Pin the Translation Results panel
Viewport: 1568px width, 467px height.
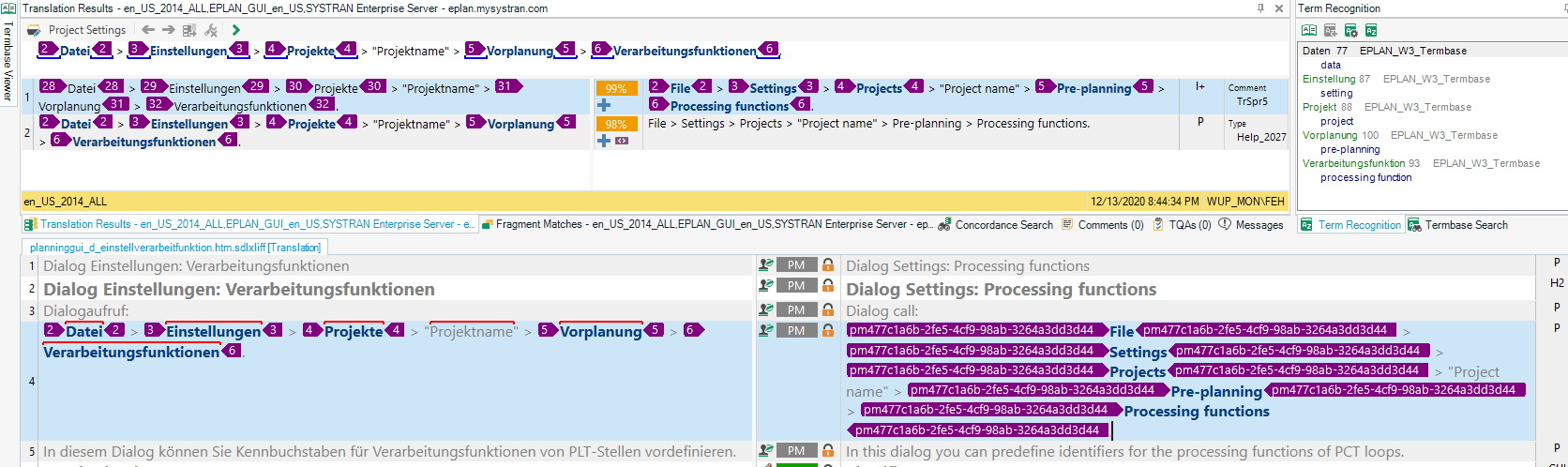point(1260,8)
